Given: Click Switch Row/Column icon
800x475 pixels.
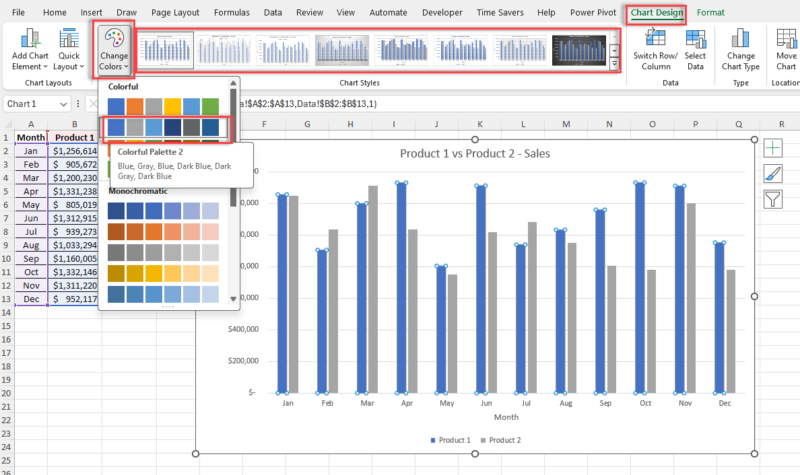Looking at the screenshot, I should coord(657,39).
